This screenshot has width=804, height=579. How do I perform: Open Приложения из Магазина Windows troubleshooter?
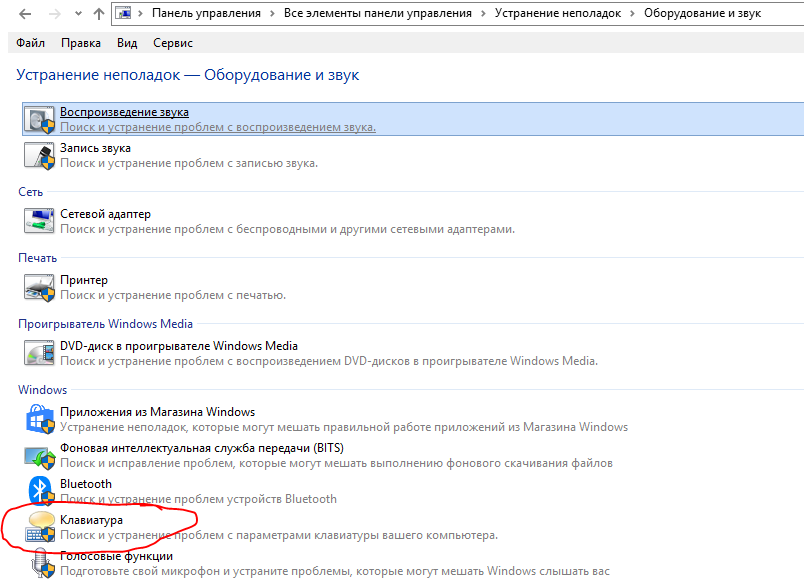(x=157, y=412)
